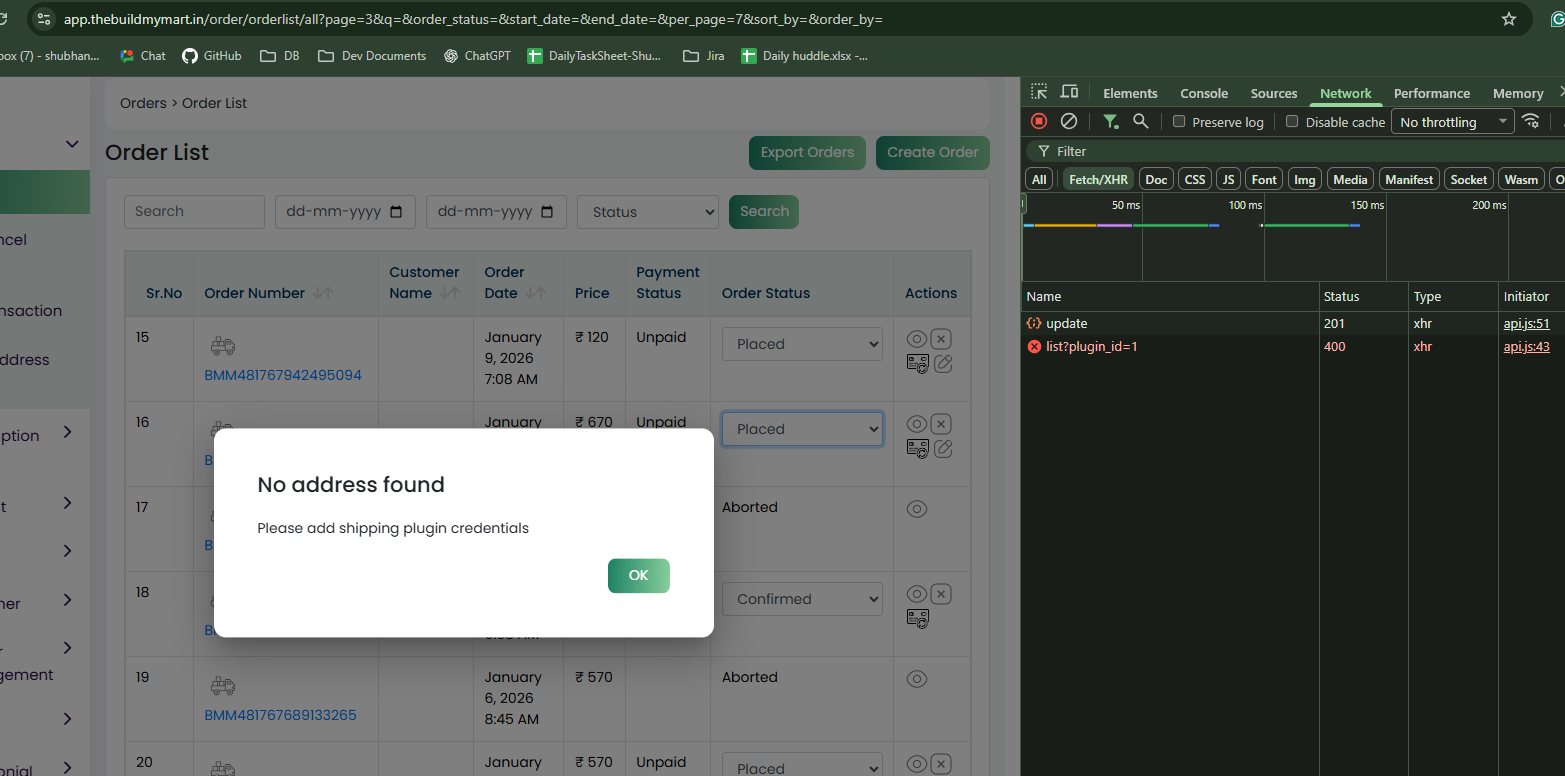This screenshot has width=1565, height=776.
Task: Open order 20 Placed status dropdown
Action: [x=802, y=765]
